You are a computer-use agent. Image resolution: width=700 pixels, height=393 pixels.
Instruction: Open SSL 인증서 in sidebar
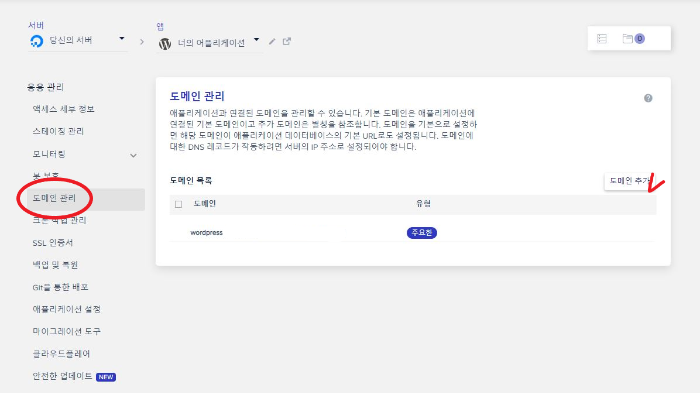(53, 243)
